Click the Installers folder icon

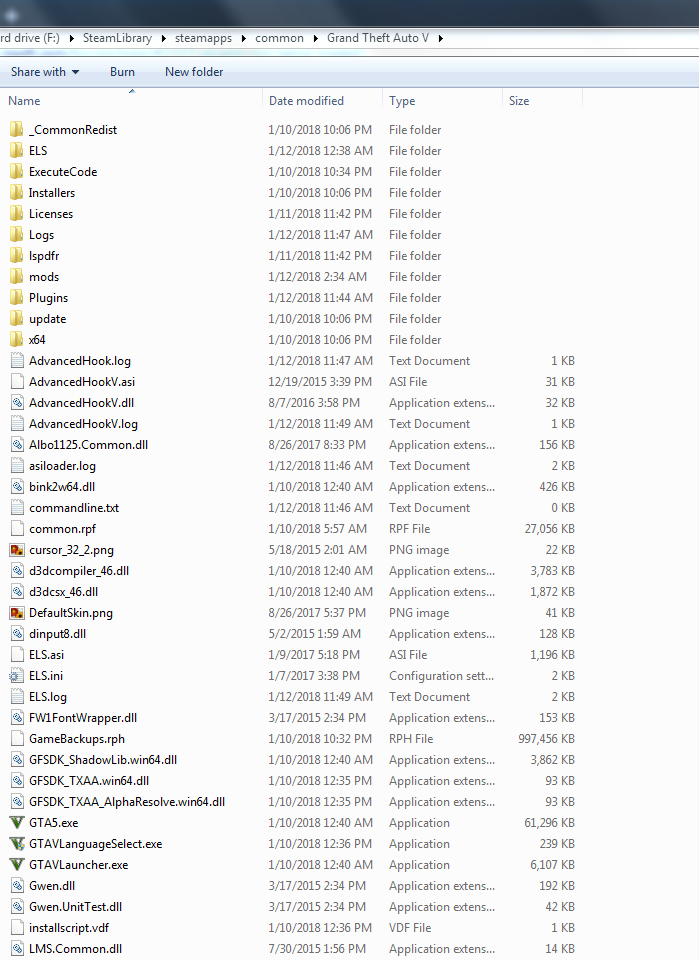click(x=17, y=192)
